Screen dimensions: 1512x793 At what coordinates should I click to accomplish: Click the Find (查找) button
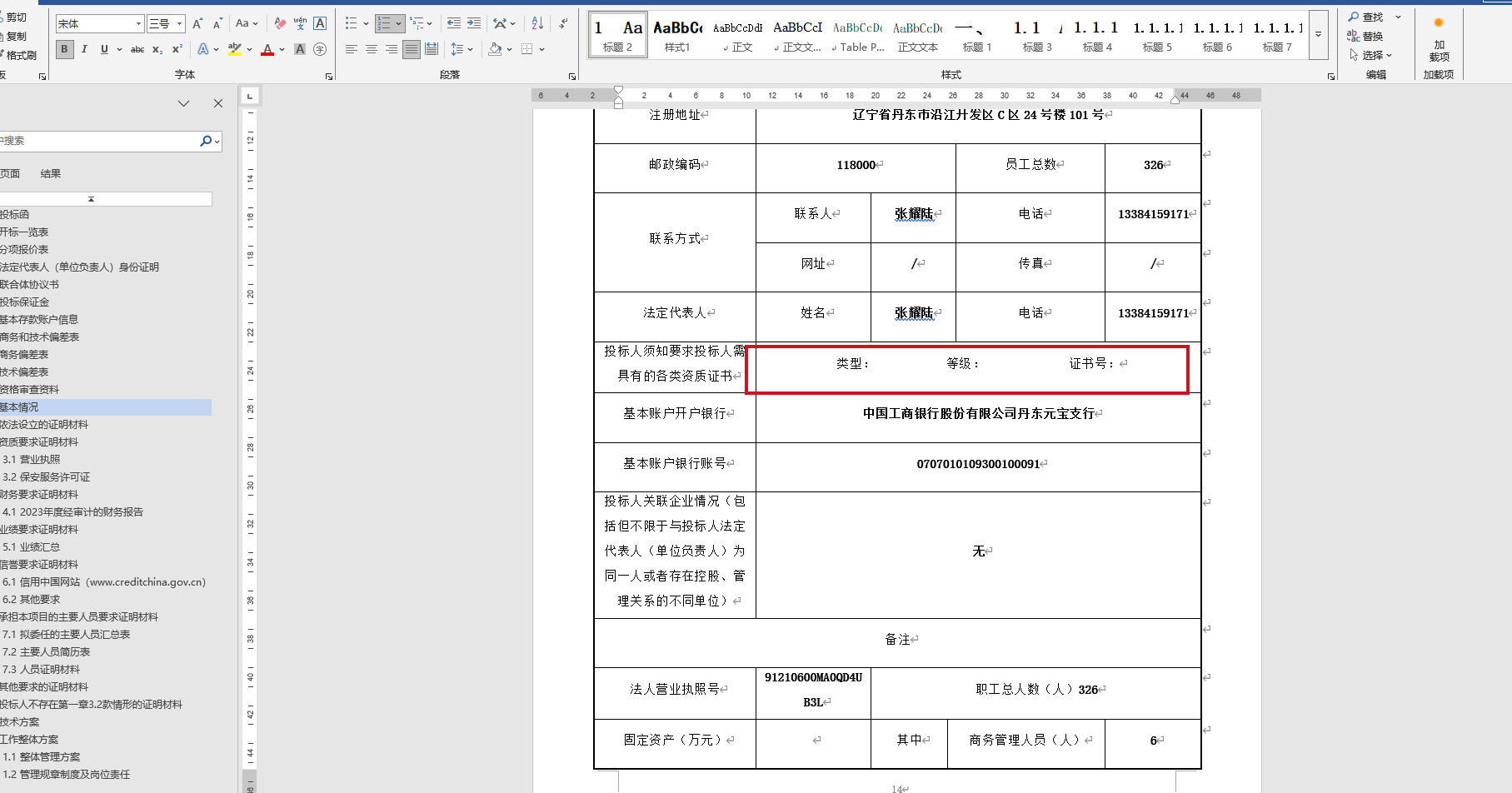(1366, 17)
